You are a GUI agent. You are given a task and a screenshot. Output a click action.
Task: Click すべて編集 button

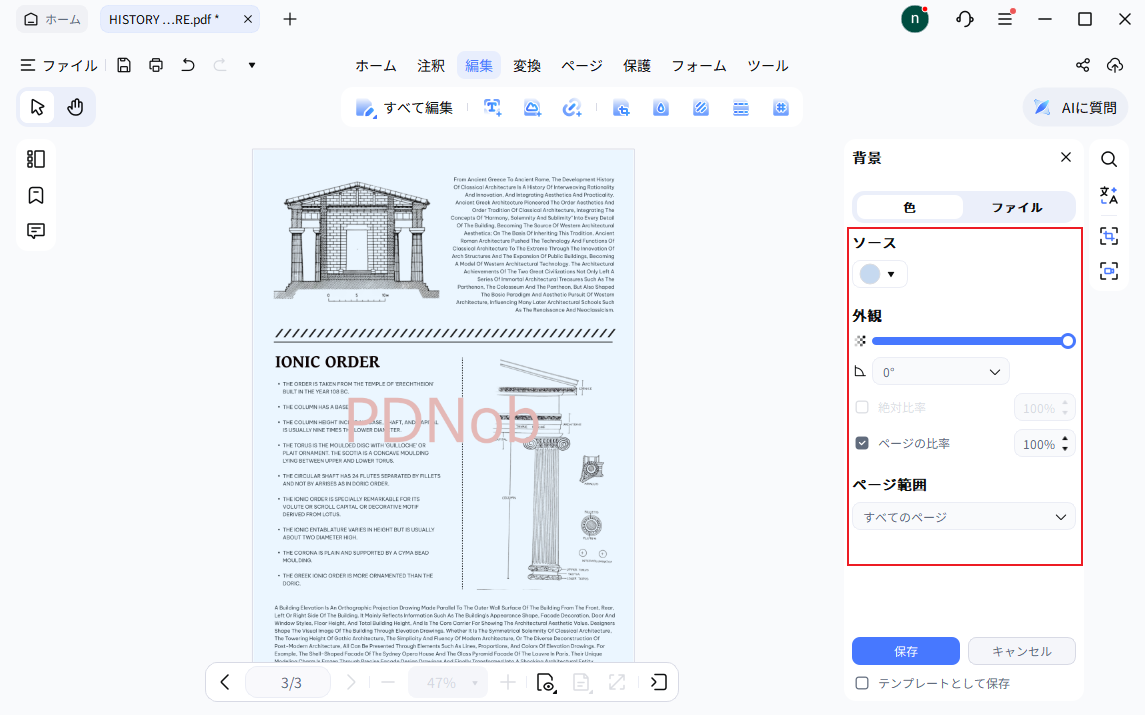405,108
